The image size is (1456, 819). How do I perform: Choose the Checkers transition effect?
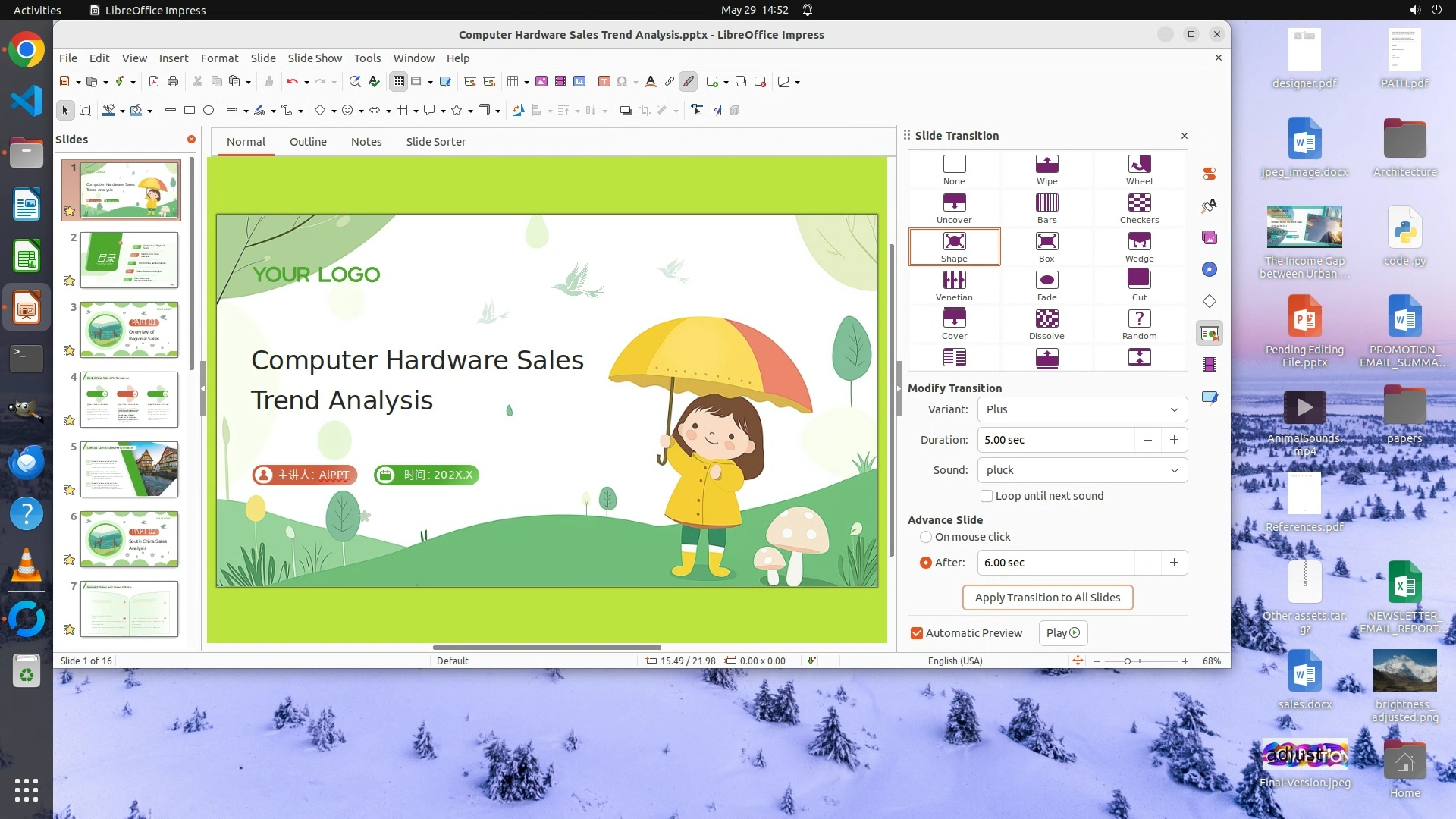coord(1139,203)
